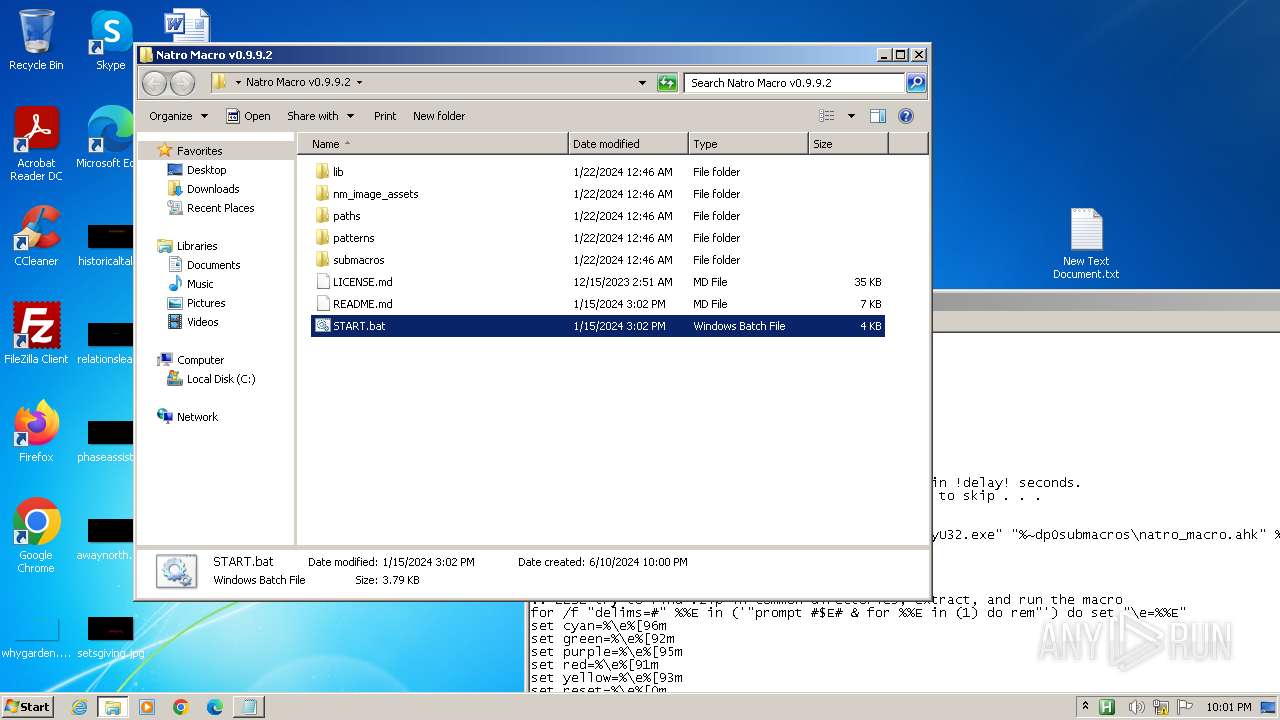Click the Search Natro Macro input field
The width and height of the screenshot is (1280, 720).
(795, 83)
